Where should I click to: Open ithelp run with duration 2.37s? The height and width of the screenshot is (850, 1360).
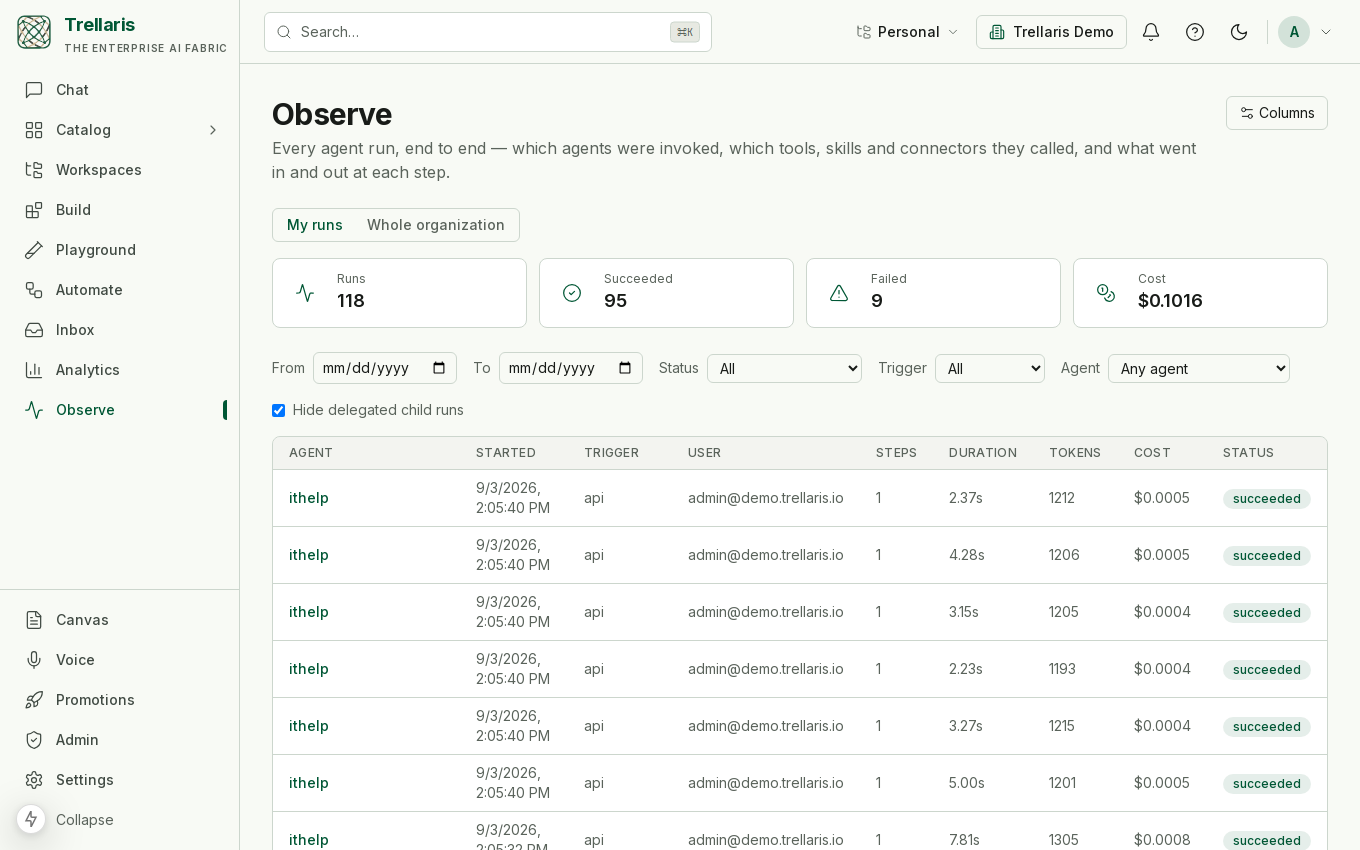click(309, 498)
